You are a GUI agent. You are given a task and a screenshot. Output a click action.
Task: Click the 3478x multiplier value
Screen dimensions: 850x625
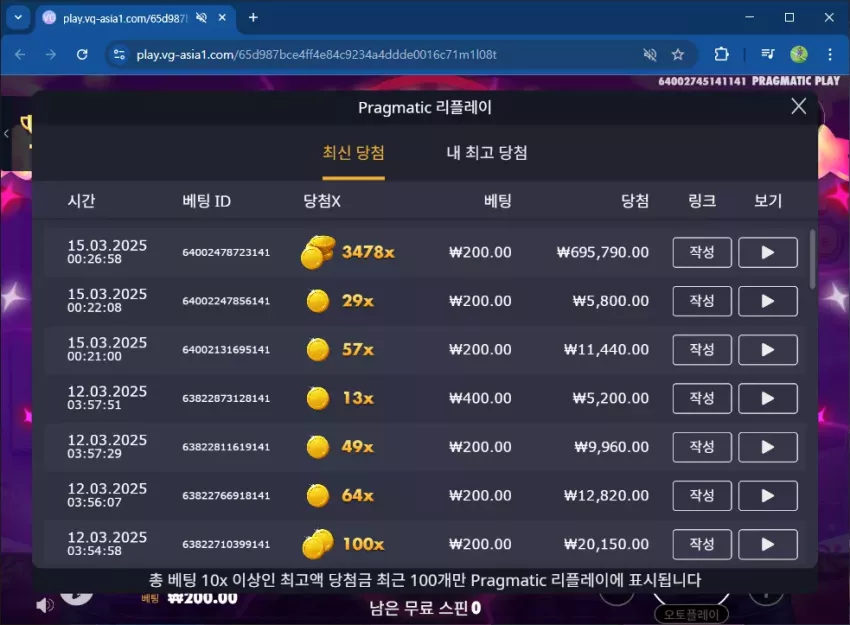[368, 252]
